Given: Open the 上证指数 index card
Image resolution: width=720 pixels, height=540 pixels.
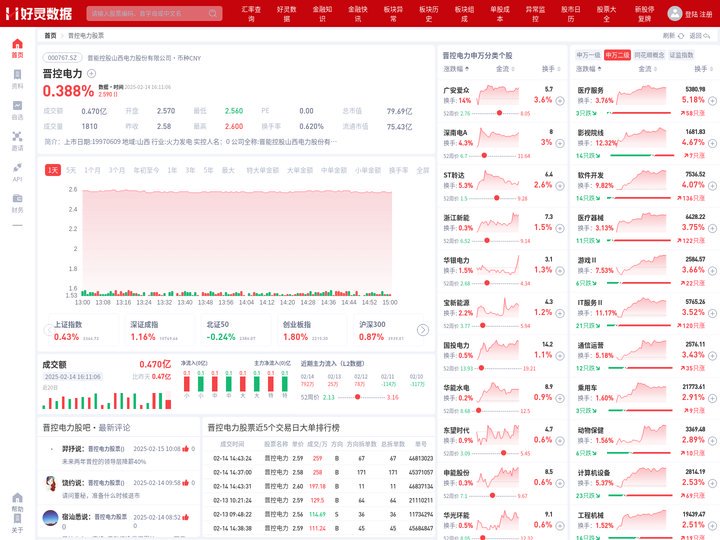Looking at the screenshot, I should coord(82,331).
